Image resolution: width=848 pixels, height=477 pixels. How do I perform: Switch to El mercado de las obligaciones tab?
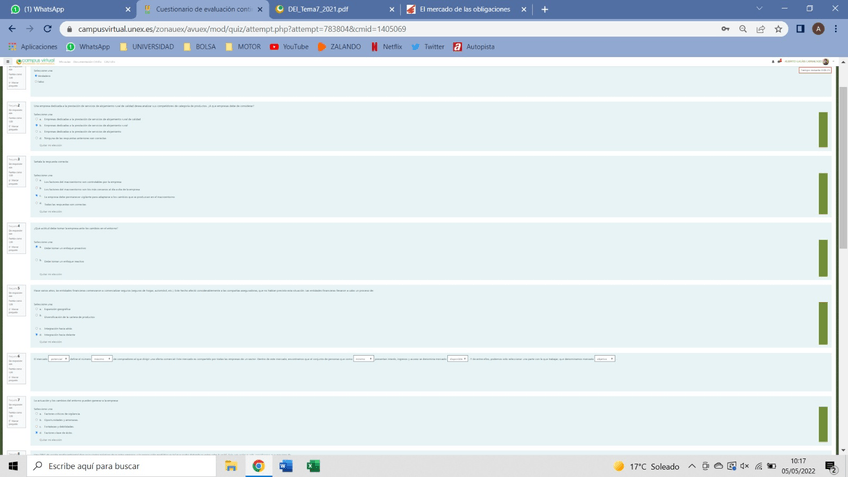tap(462, 9)
